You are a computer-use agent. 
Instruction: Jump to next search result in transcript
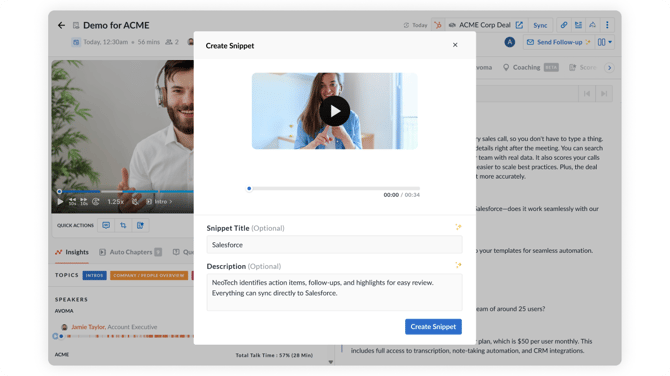604,94
